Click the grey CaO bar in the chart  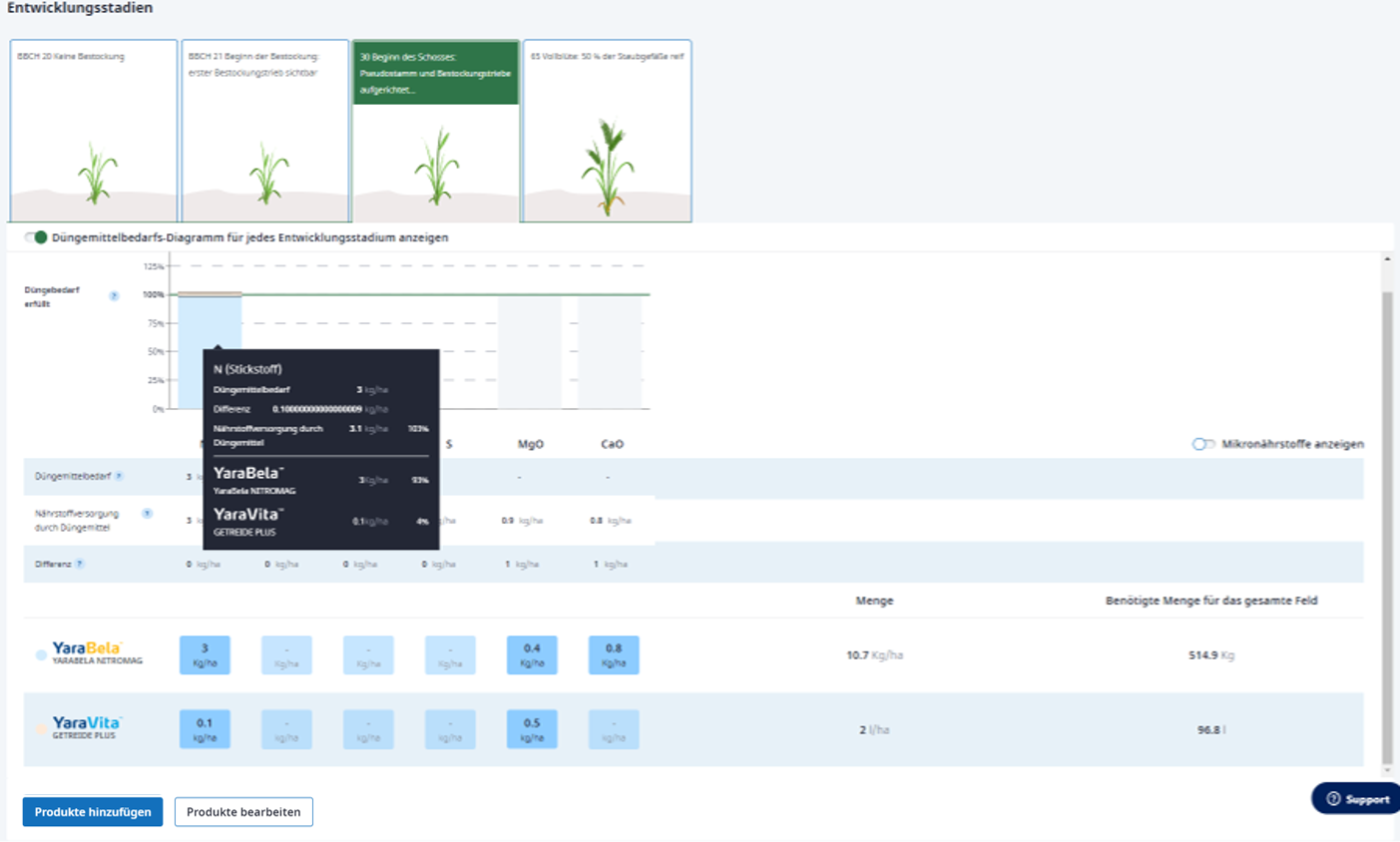point(610,352)
